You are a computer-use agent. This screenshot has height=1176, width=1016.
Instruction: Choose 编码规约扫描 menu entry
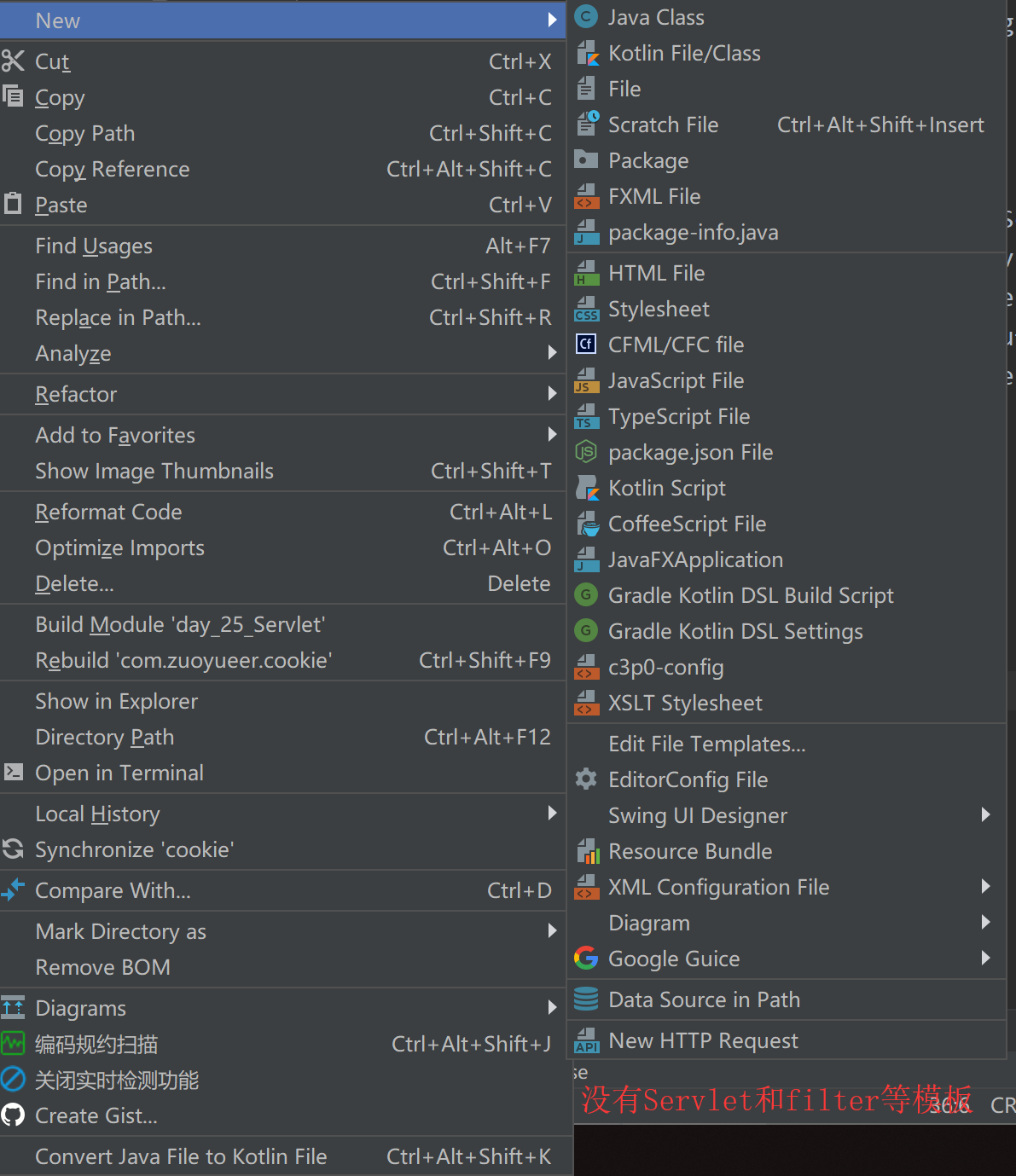[282, 1044]
